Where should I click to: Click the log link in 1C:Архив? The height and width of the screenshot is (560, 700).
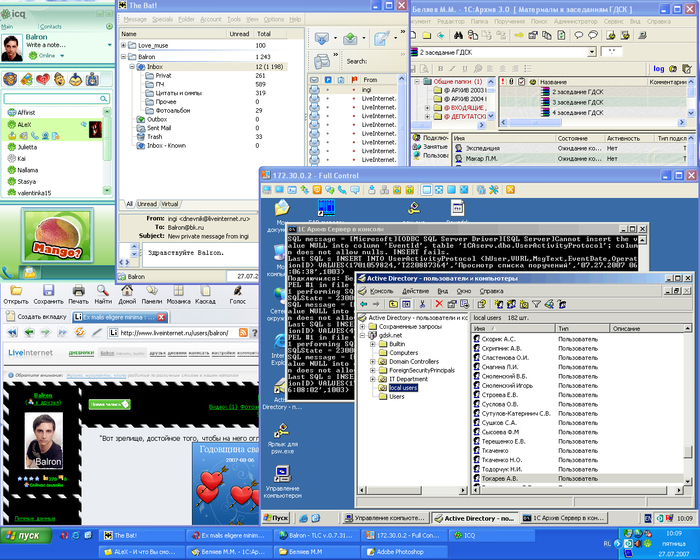(x=658, y=68)
